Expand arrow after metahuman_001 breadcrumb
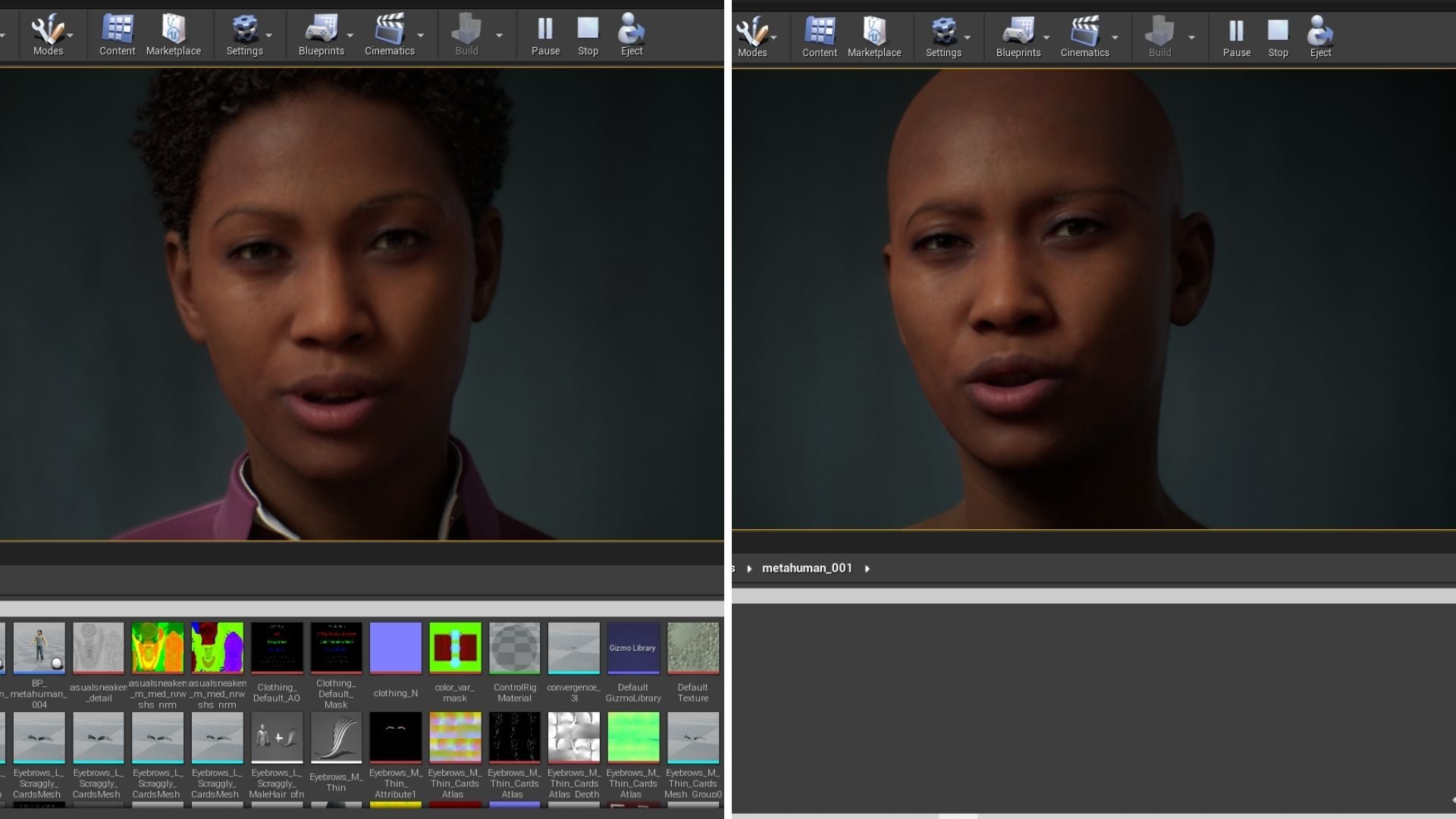This screenshot has height=819, width=1456. tap(868, 569)
